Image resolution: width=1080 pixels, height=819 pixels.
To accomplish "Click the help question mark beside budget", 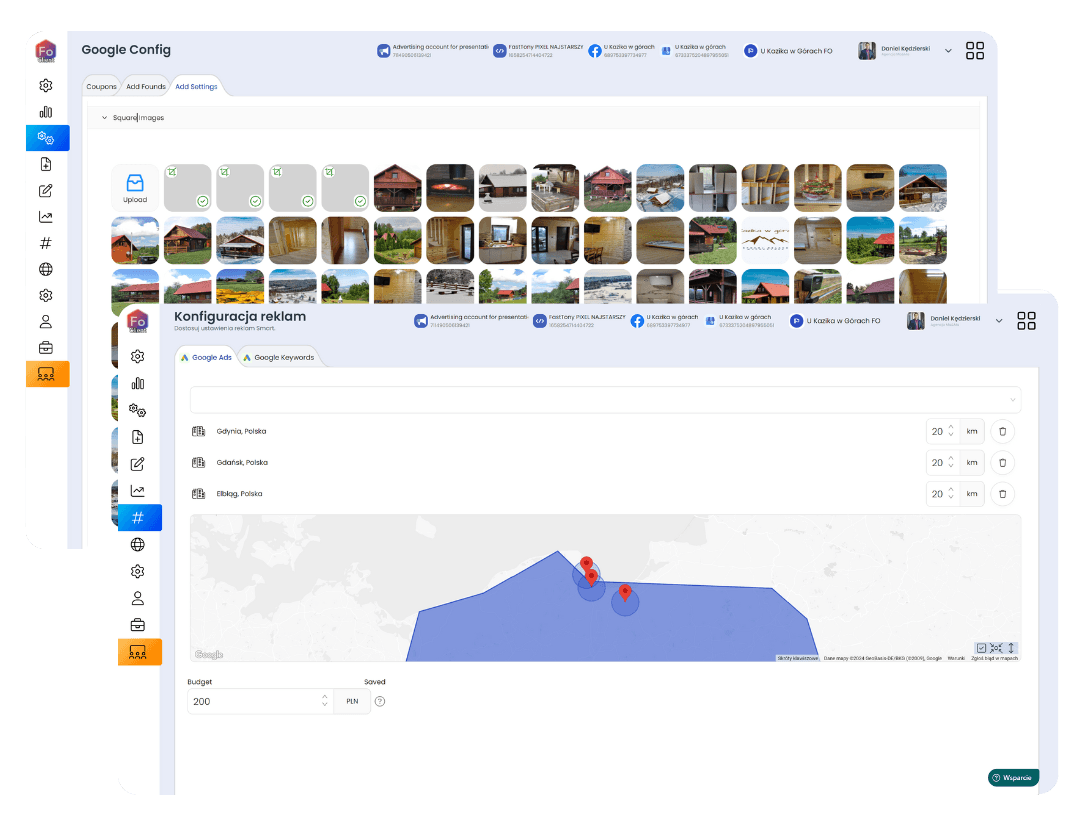I will point(380,701).
